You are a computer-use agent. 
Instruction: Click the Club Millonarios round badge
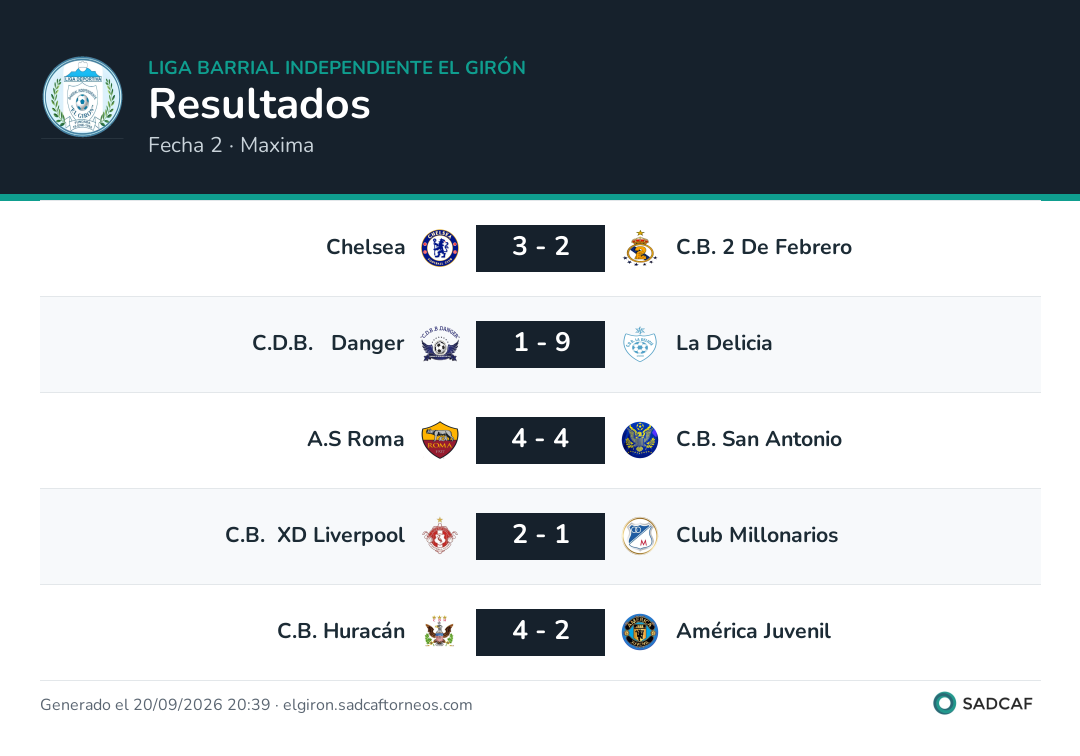tap(640, 536)
